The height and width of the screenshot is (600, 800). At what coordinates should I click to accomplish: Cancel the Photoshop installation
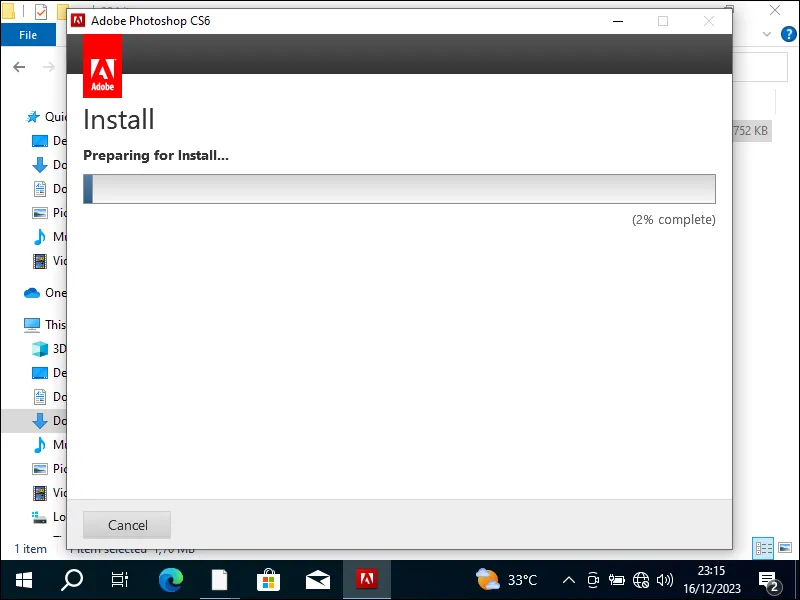(126, 524)
